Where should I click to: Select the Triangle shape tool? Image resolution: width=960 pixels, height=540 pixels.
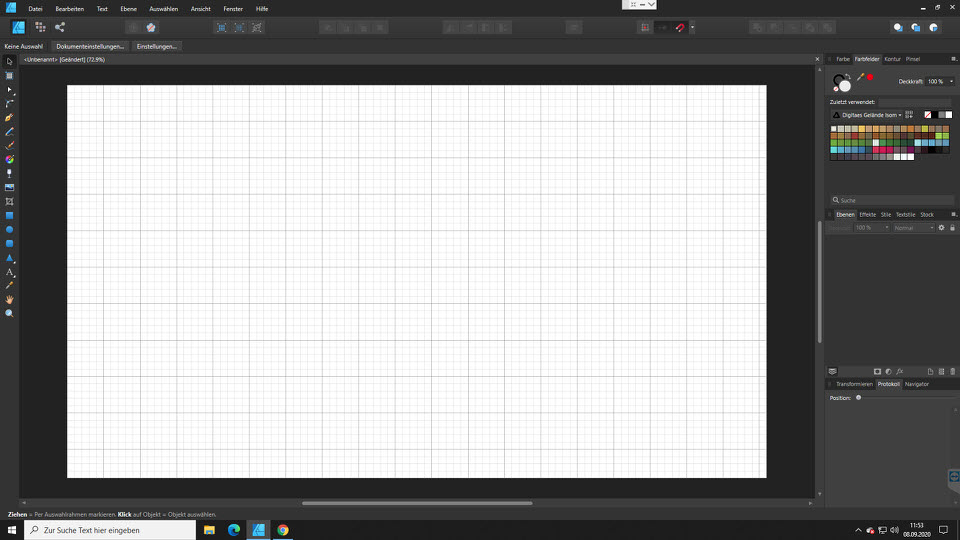(x=9, y=258)
